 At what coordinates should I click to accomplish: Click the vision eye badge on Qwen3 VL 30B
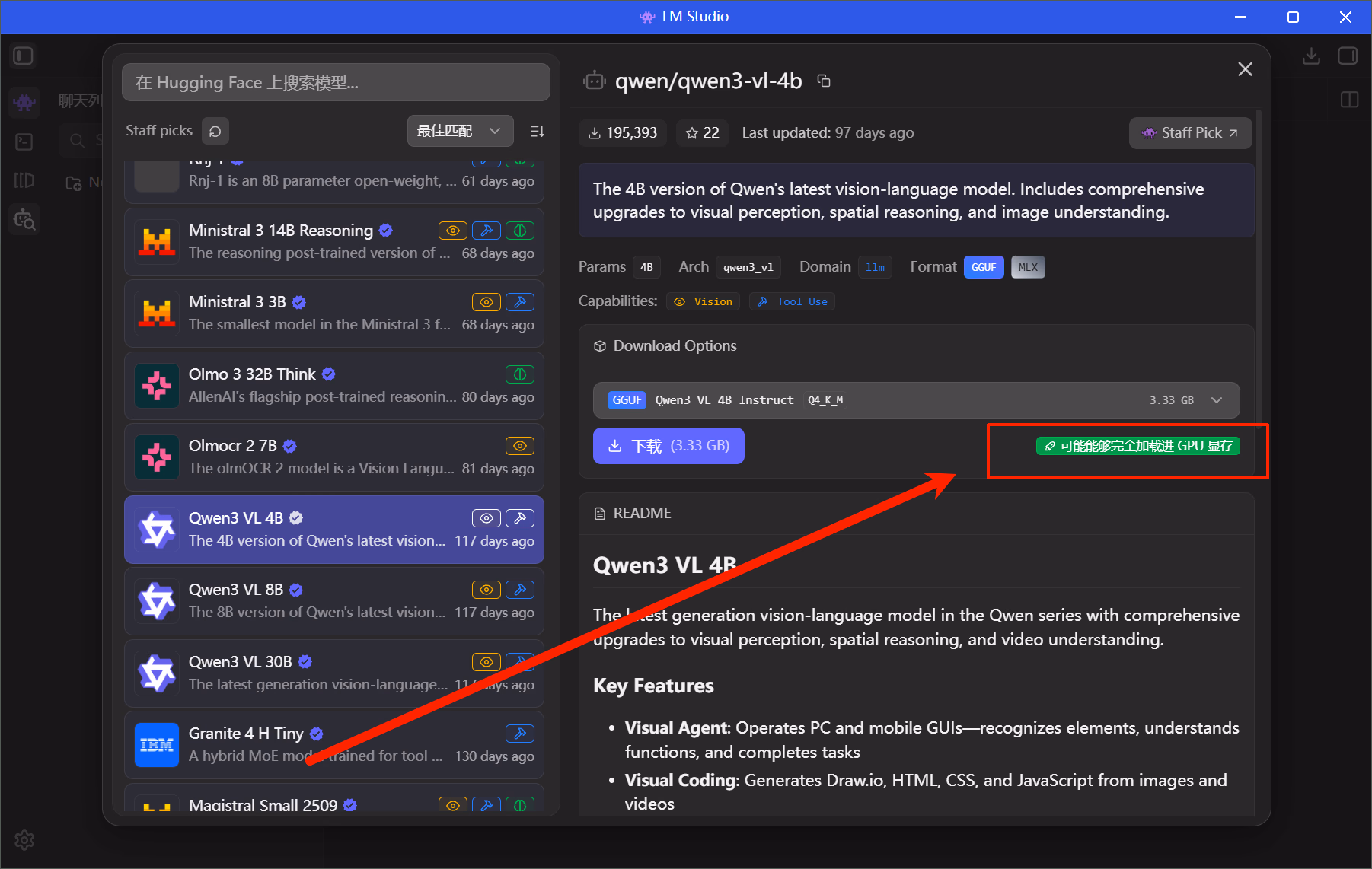tap(487, 662)
